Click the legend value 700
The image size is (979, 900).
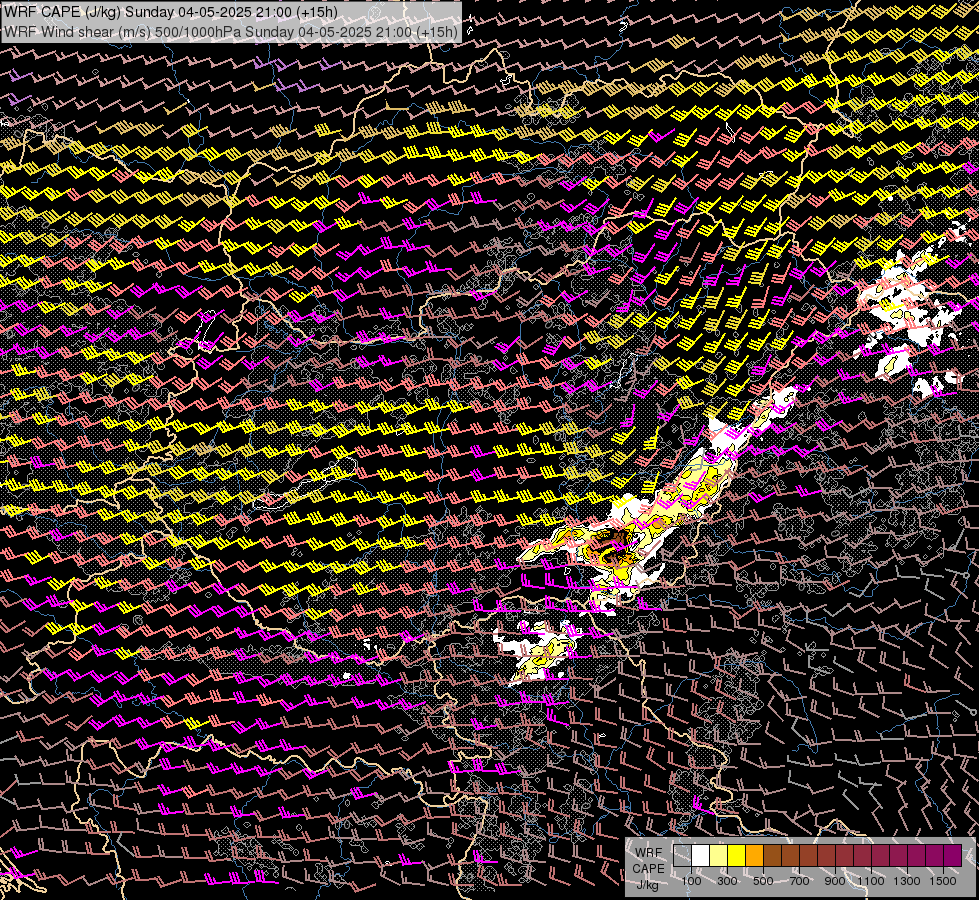point(799,881)
